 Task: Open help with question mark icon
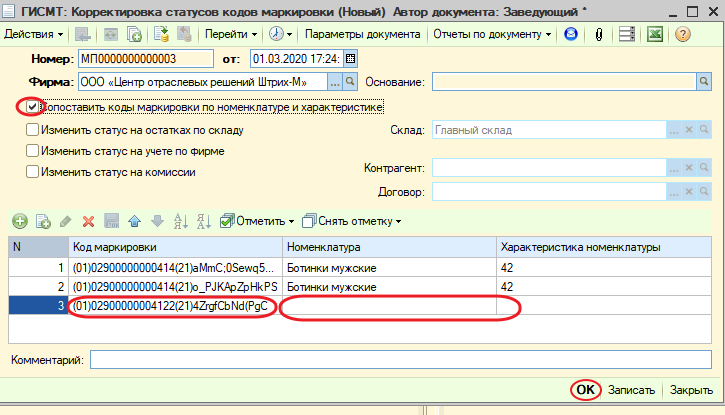pos(683,34)
